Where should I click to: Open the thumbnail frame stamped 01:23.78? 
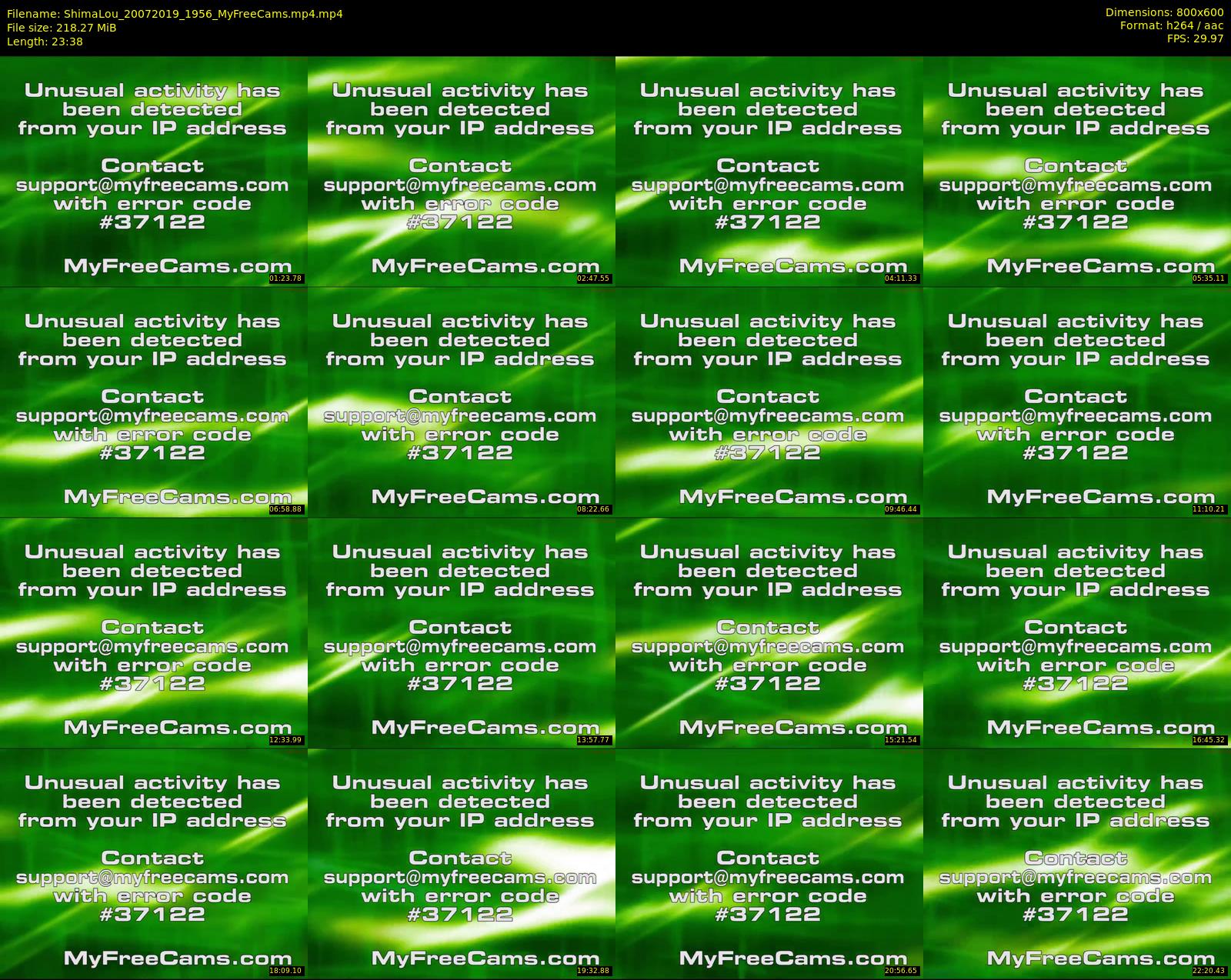(x=154, y=171)
